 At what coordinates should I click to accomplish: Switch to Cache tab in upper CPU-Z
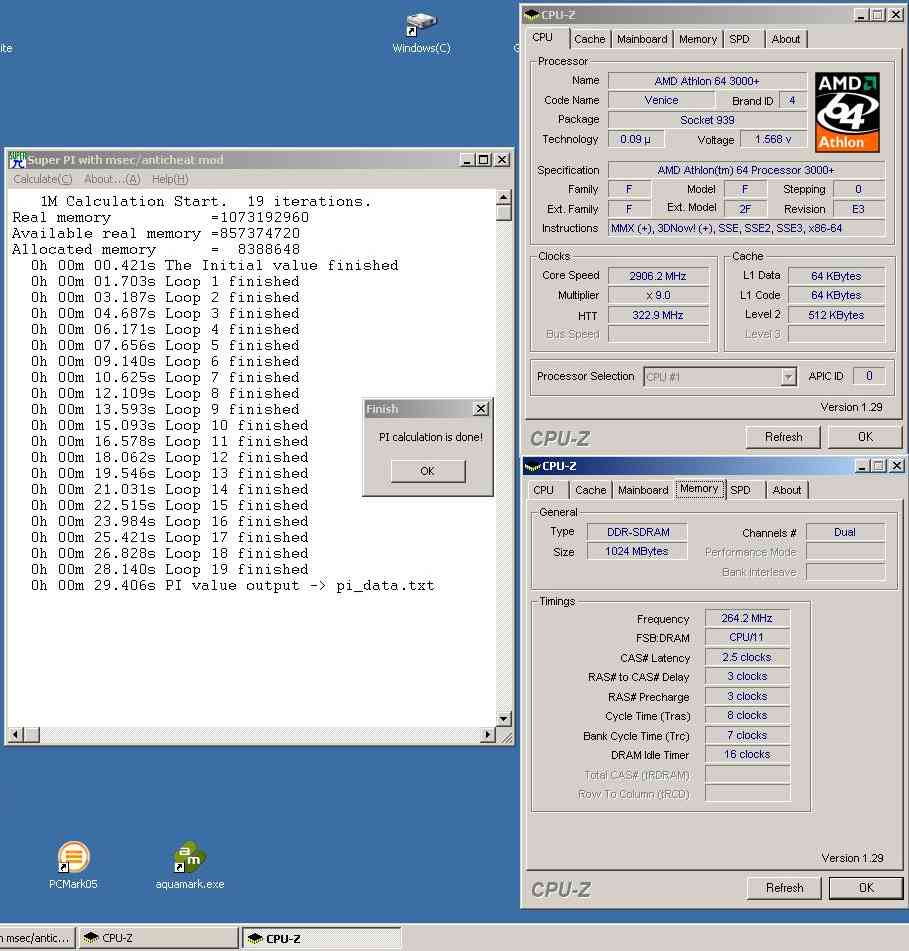coord(589,39)
